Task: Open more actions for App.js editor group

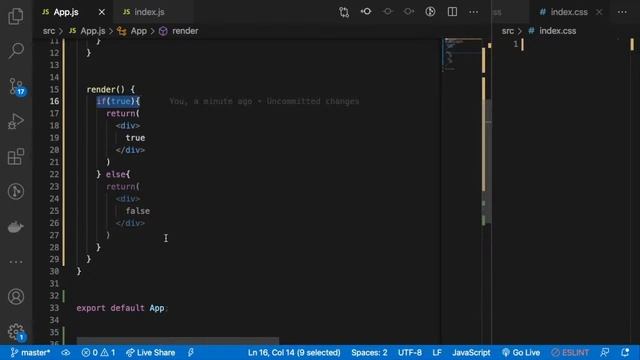Action: pyautogui.click(x=473, y=12)
